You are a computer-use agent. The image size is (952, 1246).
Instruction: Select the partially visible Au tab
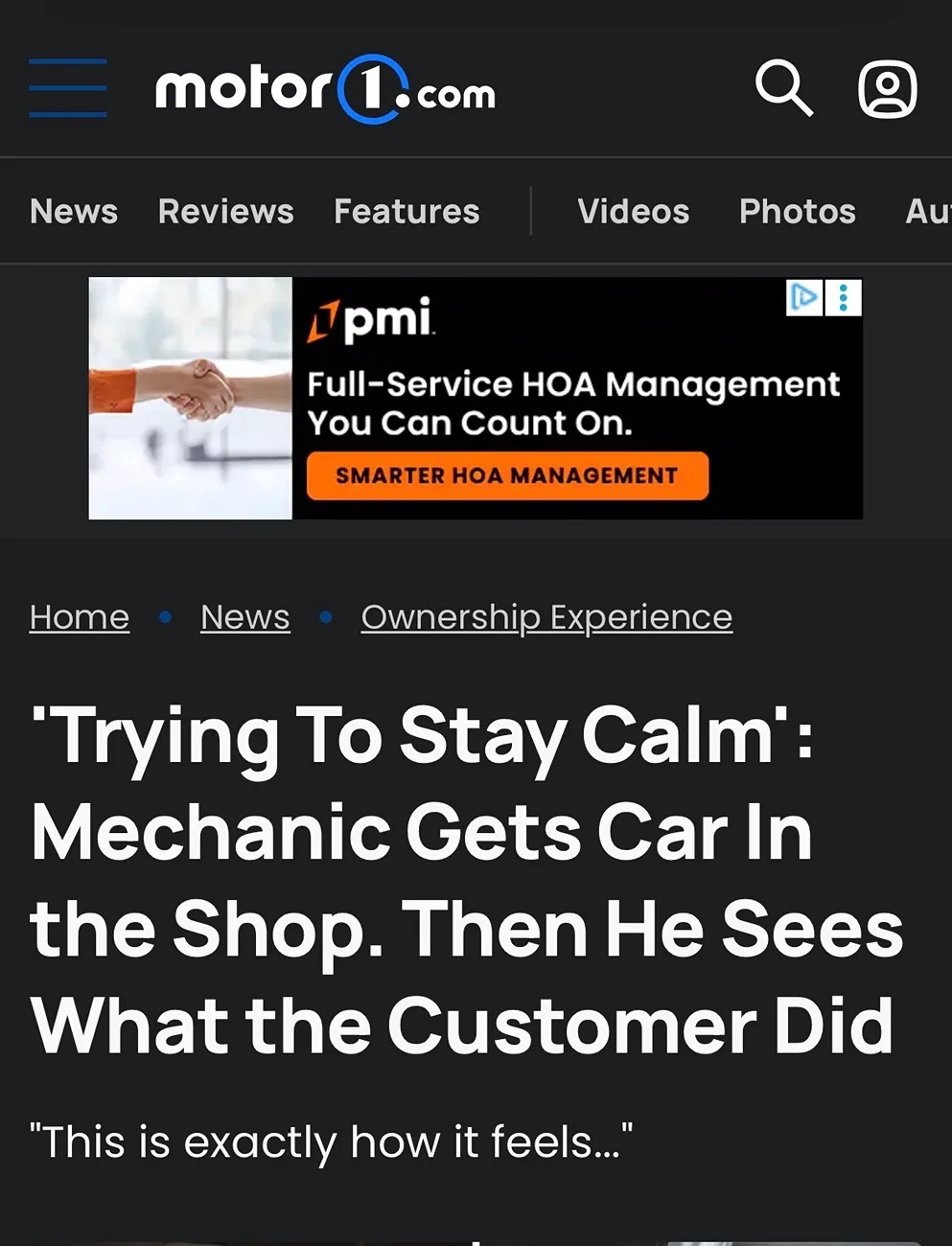coord(928,211)
